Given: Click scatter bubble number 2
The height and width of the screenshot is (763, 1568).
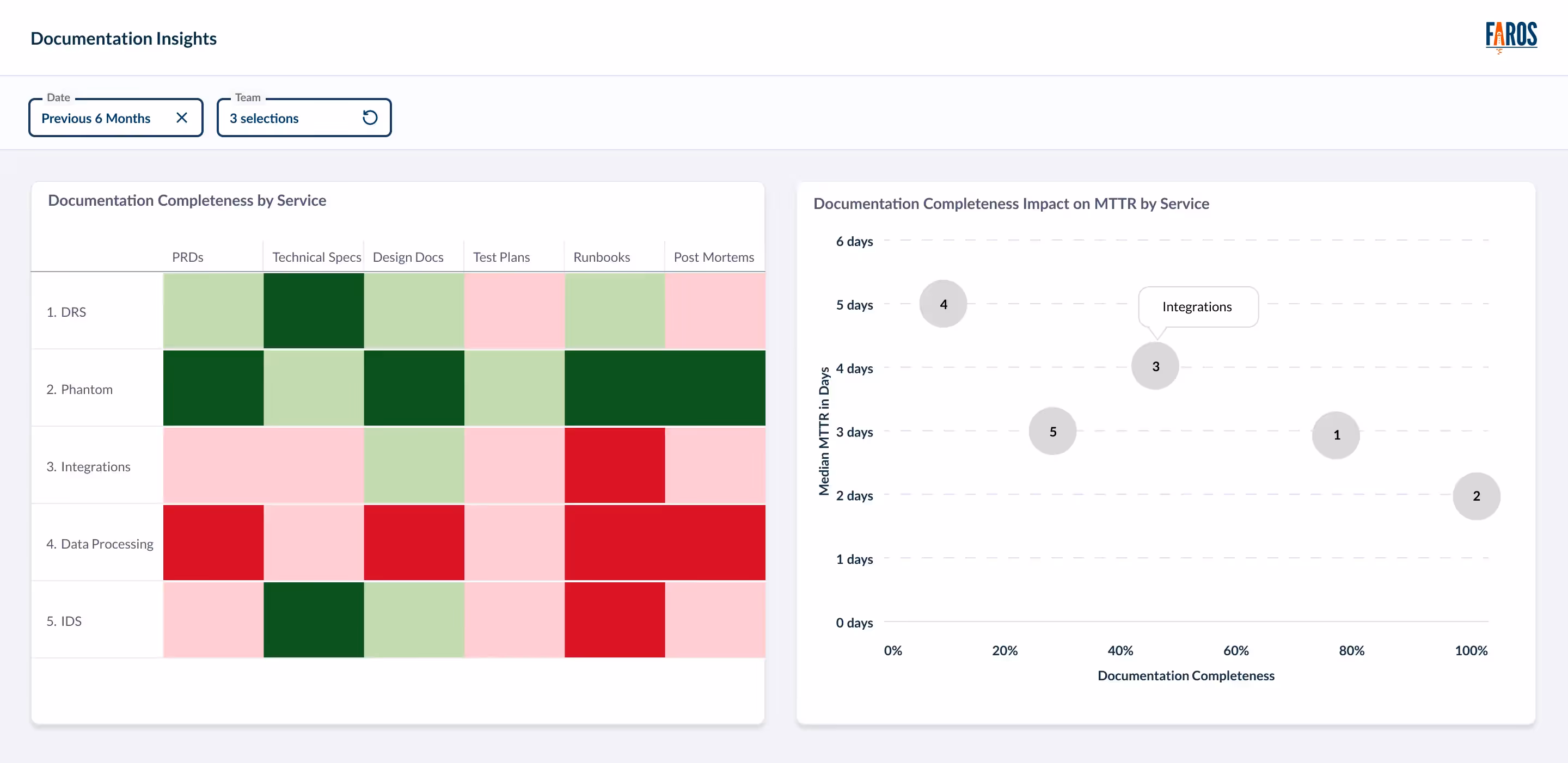Looking at the screenshot, I should pos(1475,496).
